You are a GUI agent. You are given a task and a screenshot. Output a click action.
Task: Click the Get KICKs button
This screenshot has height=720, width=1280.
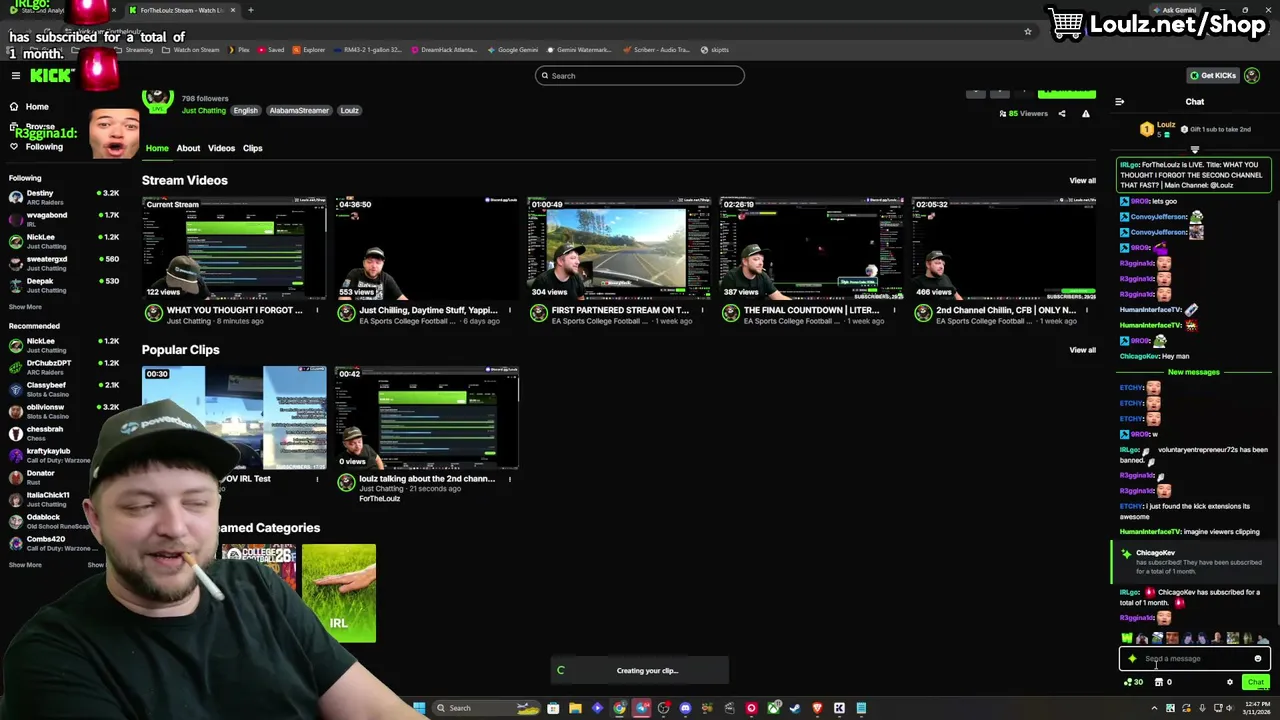coord(1212,76)
